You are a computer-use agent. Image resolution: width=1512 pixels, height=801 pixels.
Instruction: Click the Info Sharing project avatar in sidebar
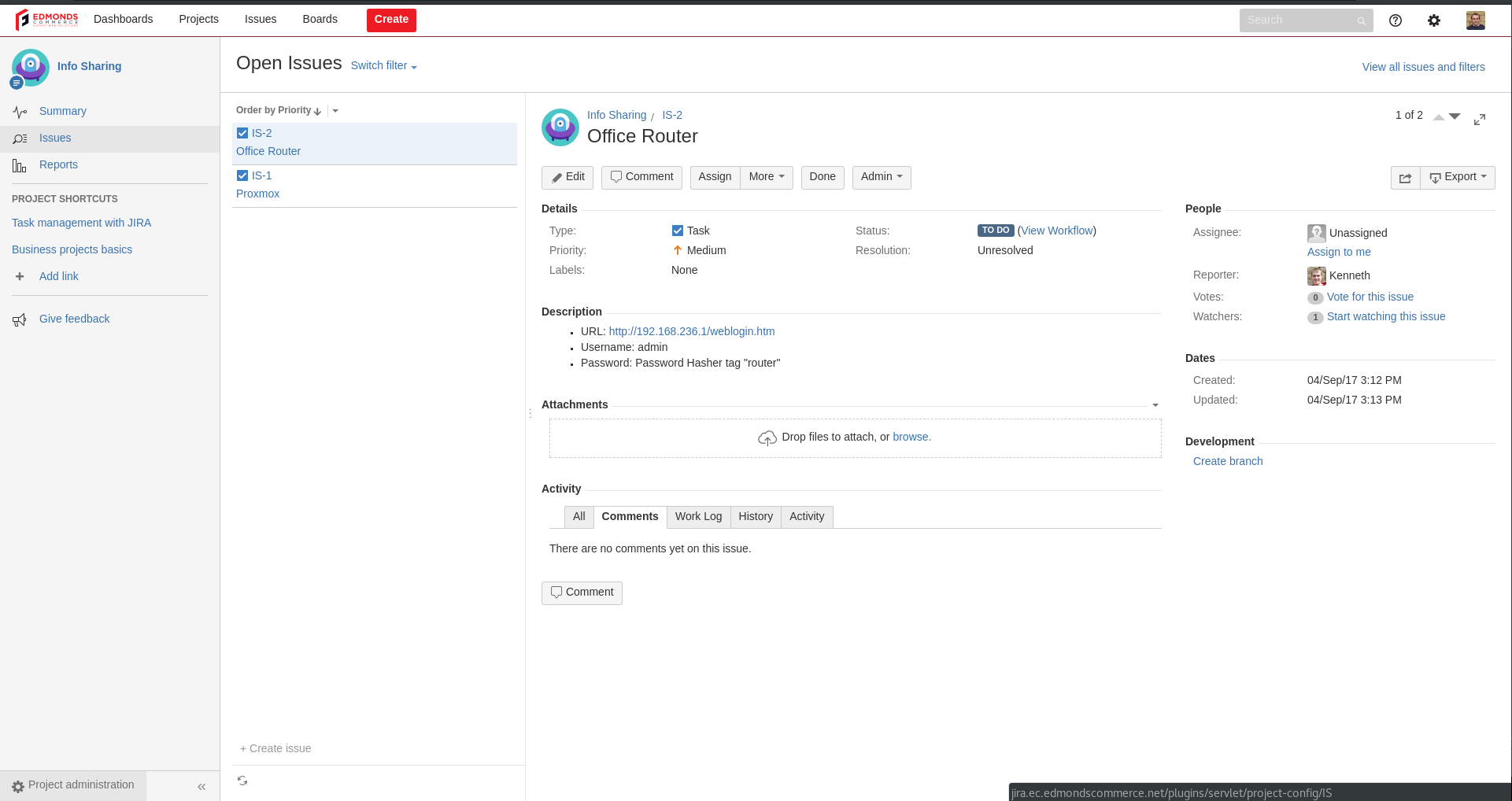point(31,68)
